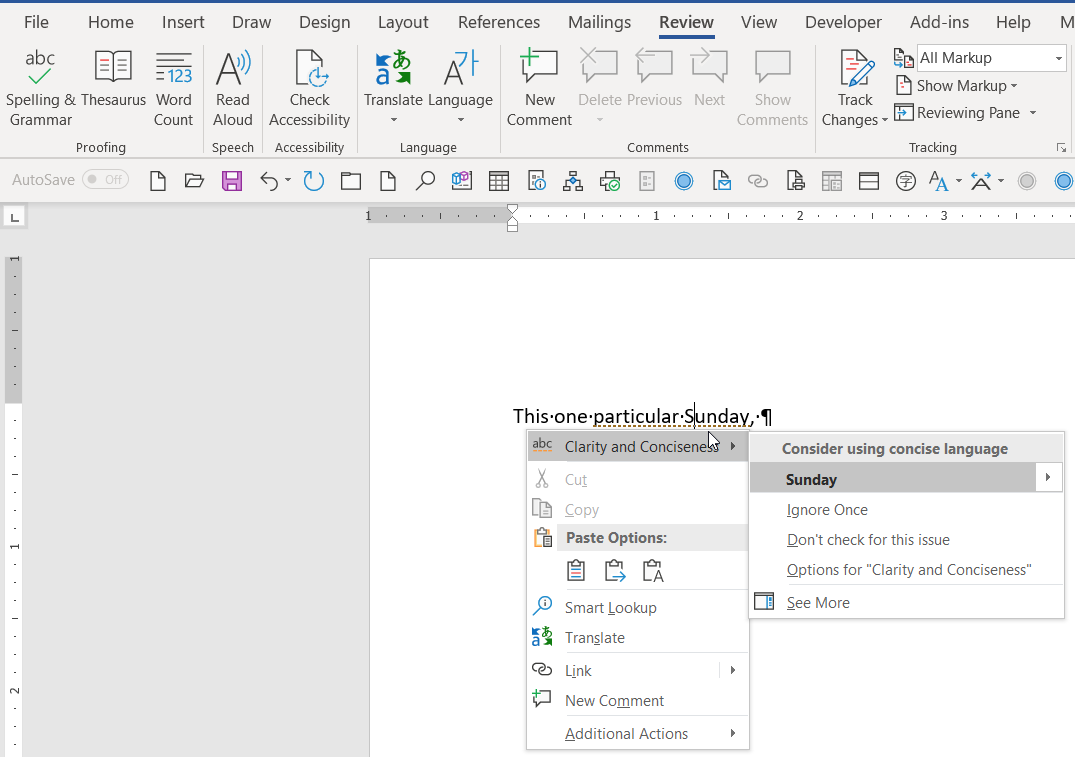Click the font size AA icon

click(x=938, y=181)
